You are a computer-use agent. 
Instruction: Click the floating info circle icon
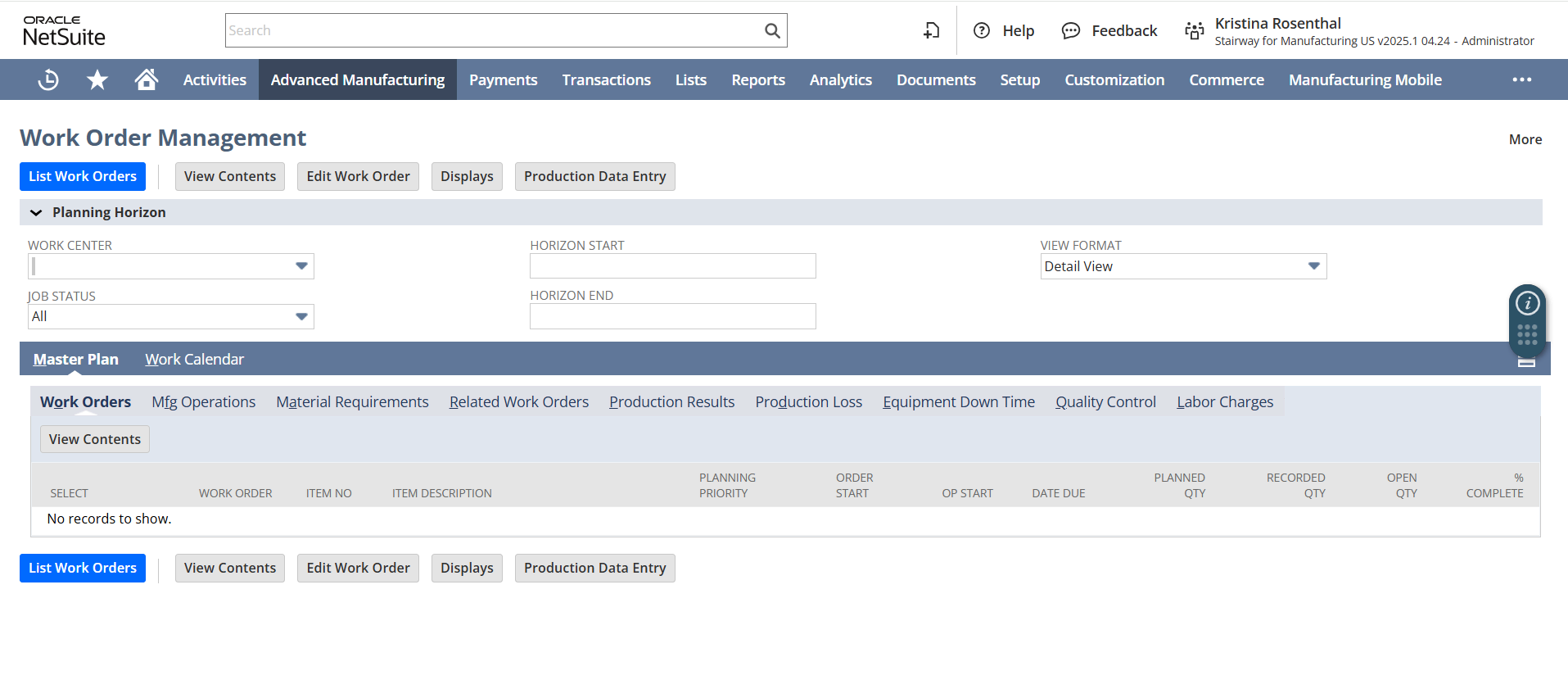1528,303
